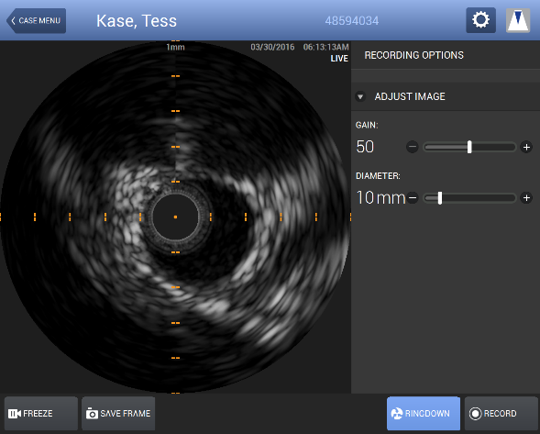Collapse the Adjust Image section arrow
Viewport: 540px width, 434px height.
360,97
